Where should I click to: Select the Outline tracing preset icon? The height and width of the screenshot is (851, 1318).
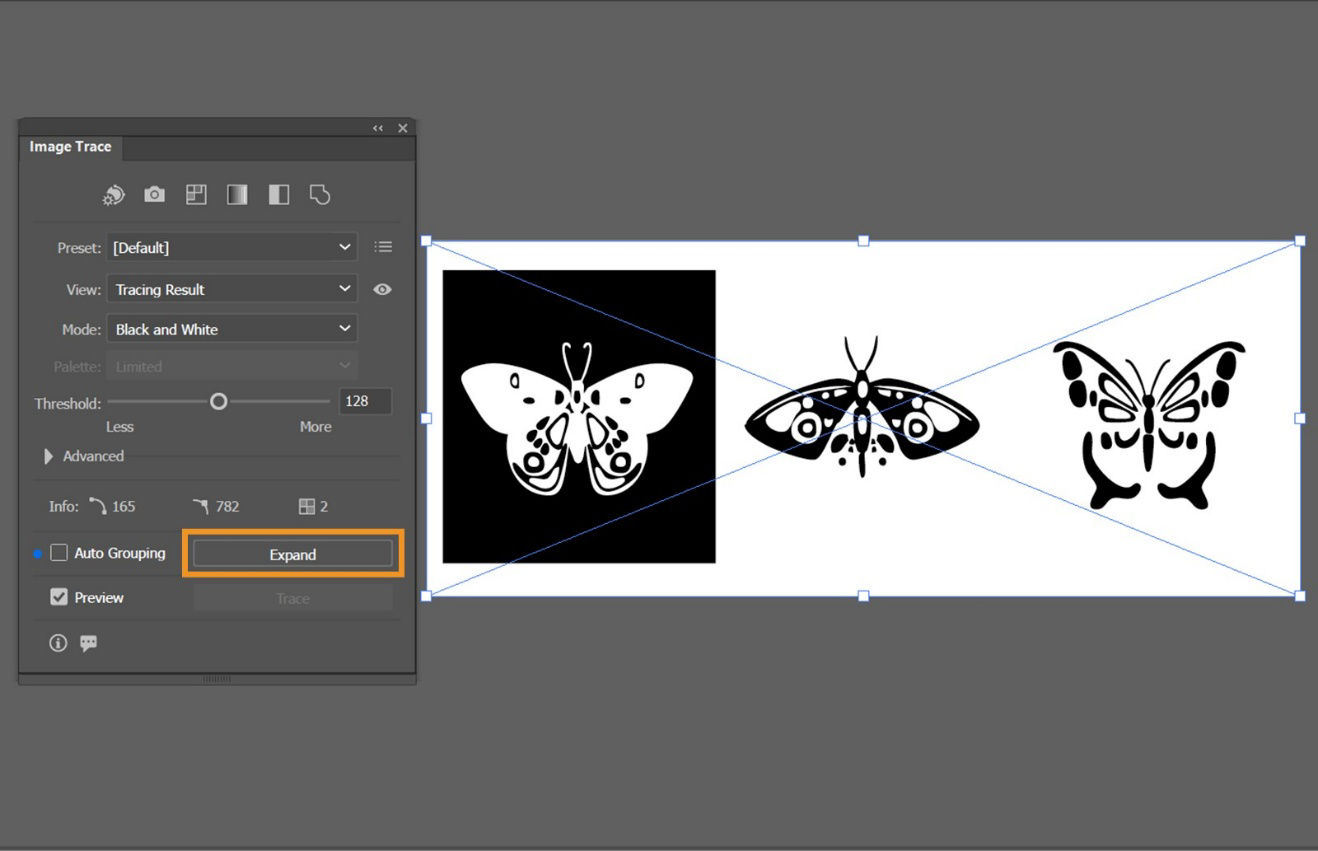(x=319, y=194)
